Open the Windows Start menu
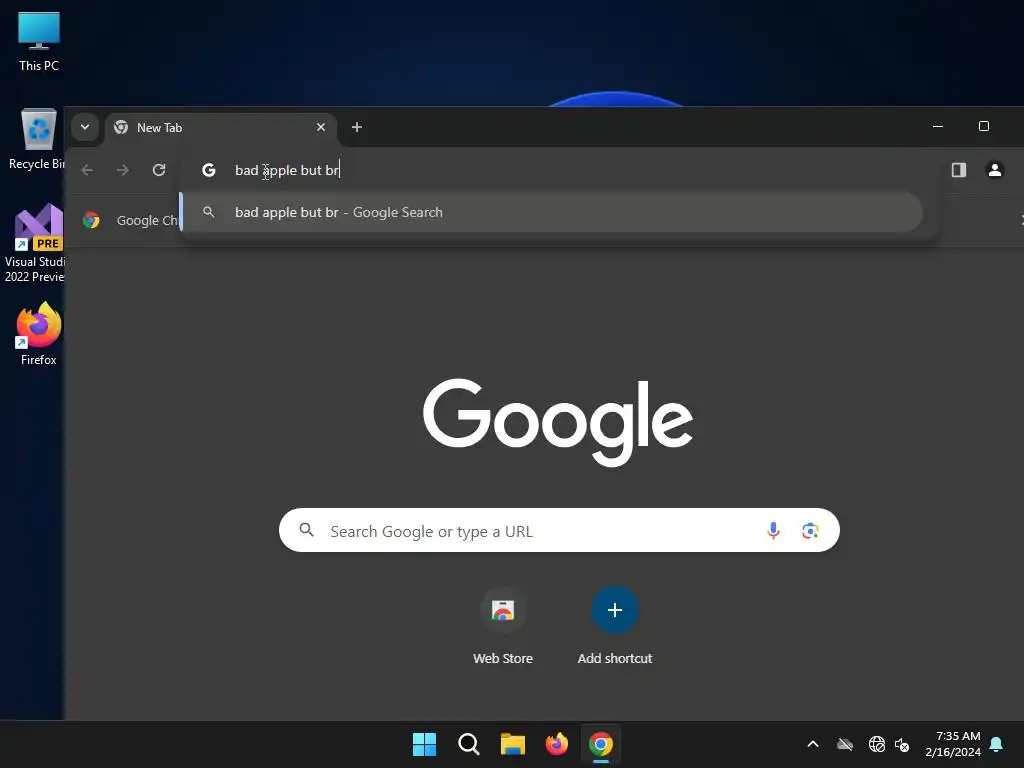This screenshot has width=1024, height=768. [424, 744]
